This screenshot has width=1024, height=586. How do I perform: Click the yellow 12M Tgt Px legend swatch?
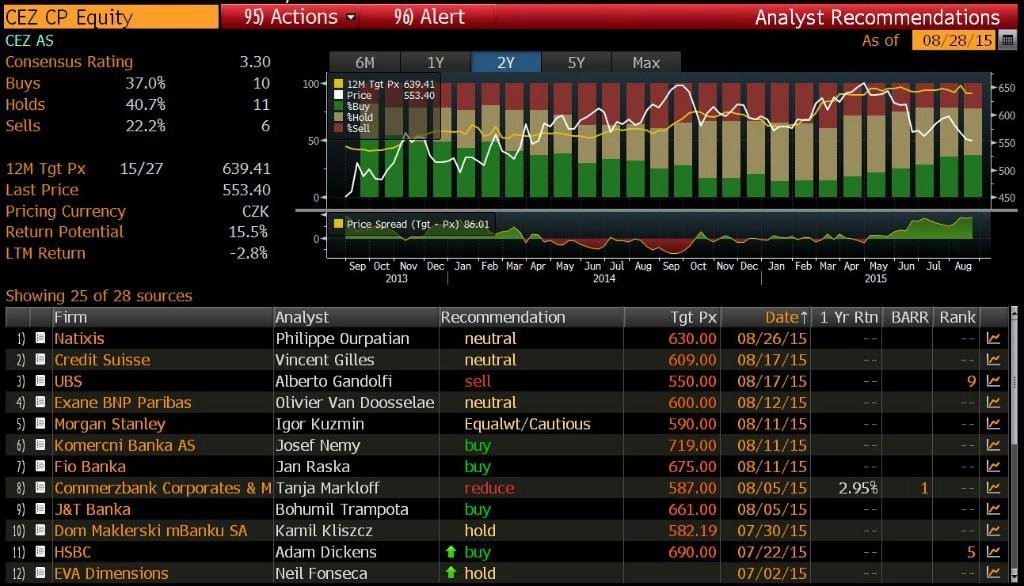click(338, 84)
